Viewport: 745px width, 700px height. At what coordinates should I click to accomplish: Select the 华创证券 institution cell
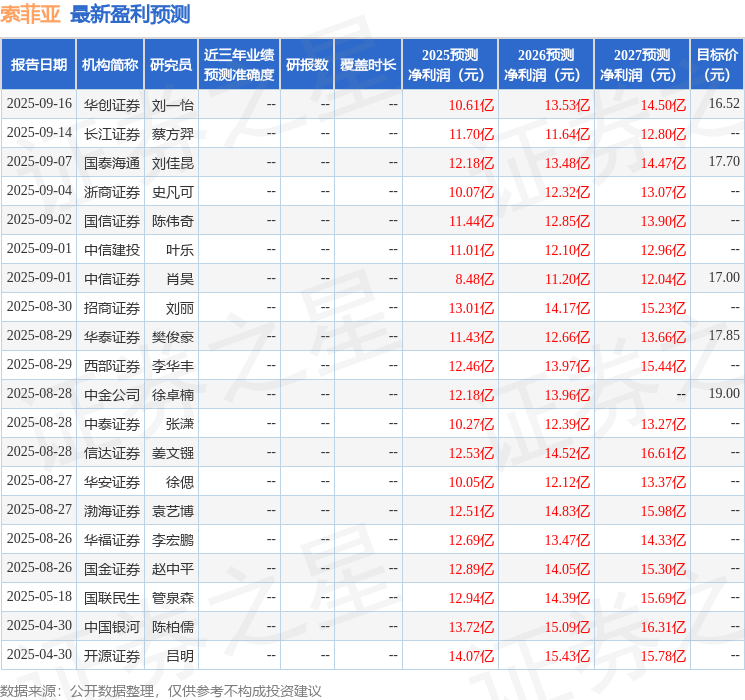click(x=112, y=105)
